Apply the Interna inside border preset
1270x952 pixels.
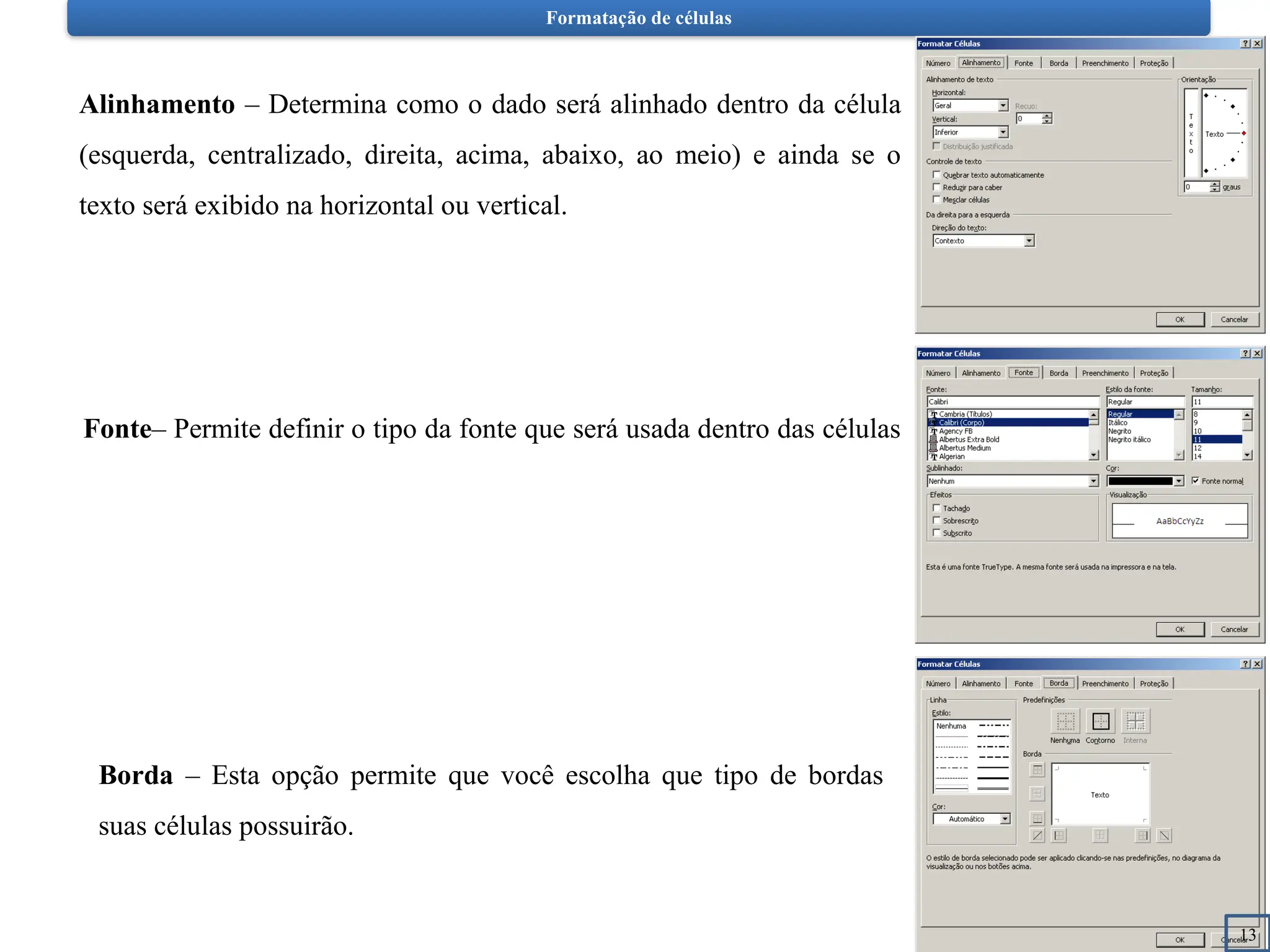pyautogui.click(x=1135, y=721)
